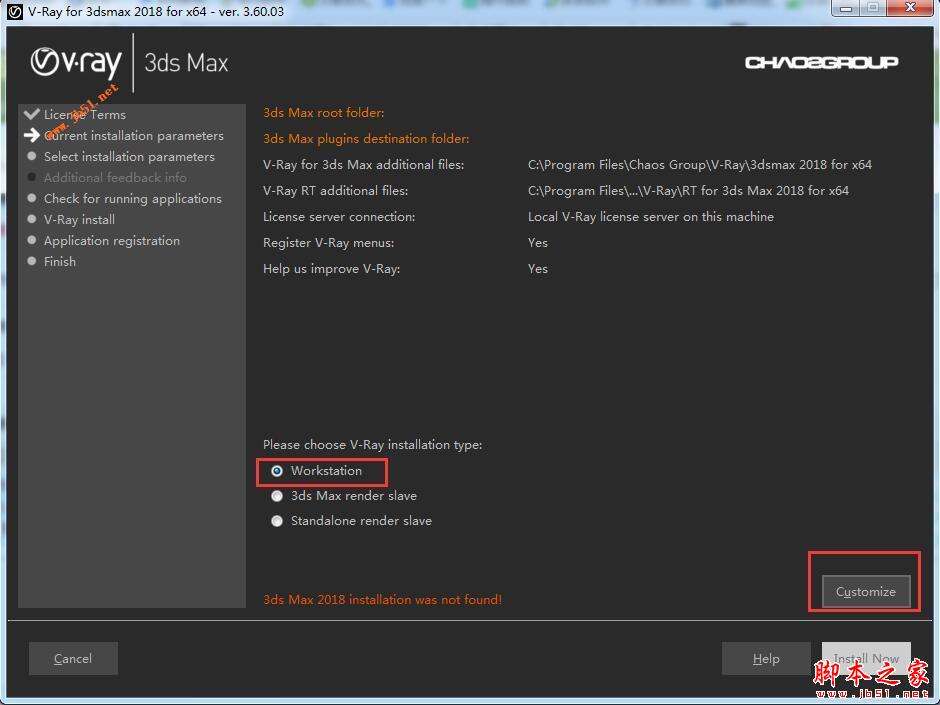Open Check for running applications step

[x=132, y=198]
